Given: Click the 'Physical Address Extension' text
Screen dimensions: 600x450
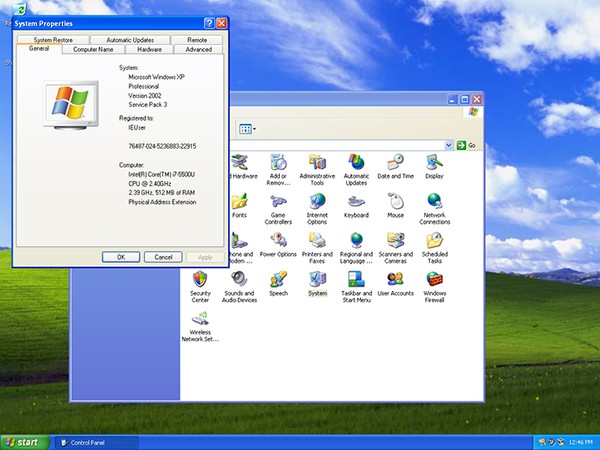Looking at the screenshot, I should 162,202.
